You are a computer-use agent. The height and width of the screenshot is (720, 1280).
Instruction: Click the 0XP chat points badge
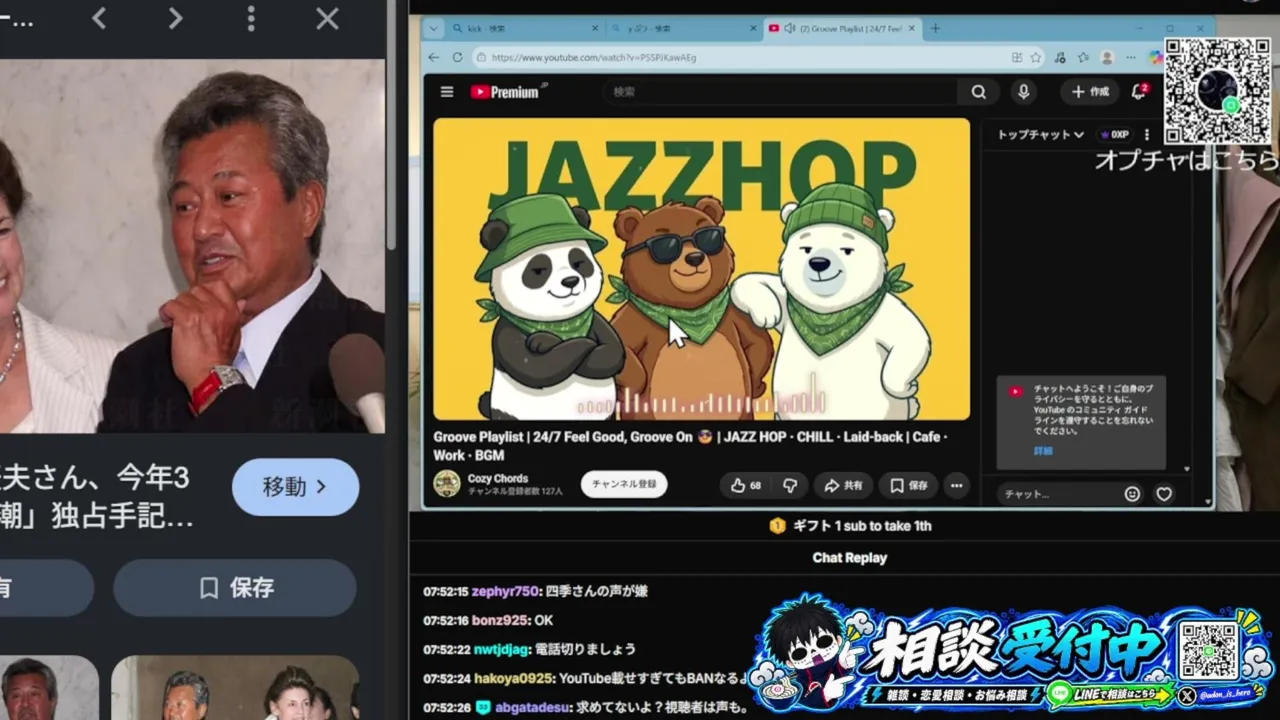click(x=1114, y=134)
